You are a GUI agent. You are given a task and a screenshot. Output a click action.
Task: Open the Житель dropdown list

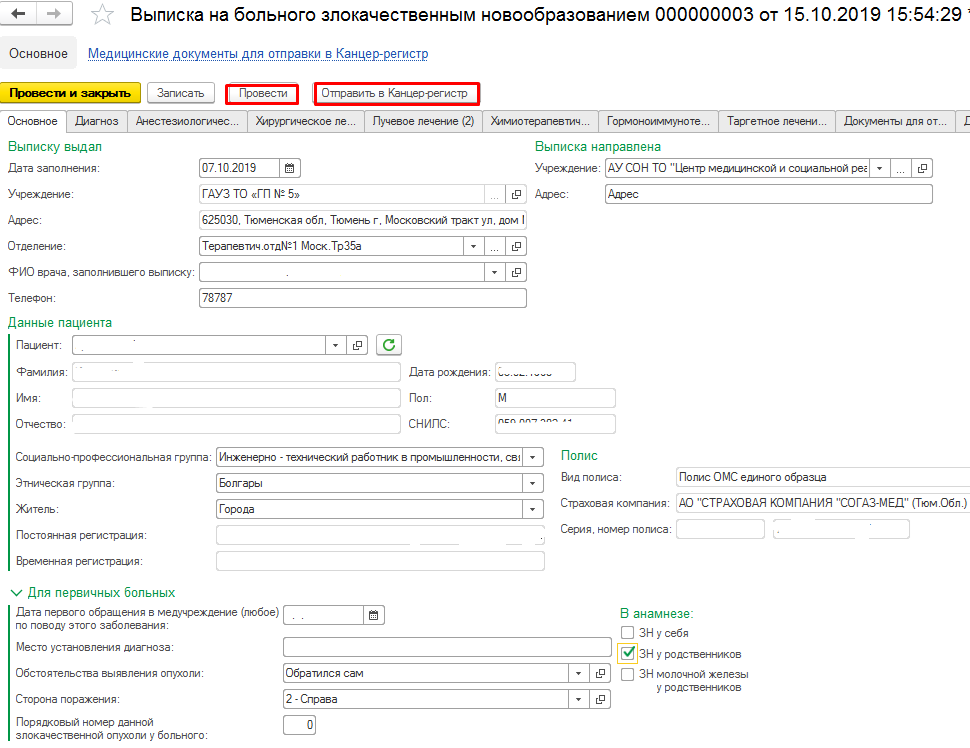[x=534, y=509]
